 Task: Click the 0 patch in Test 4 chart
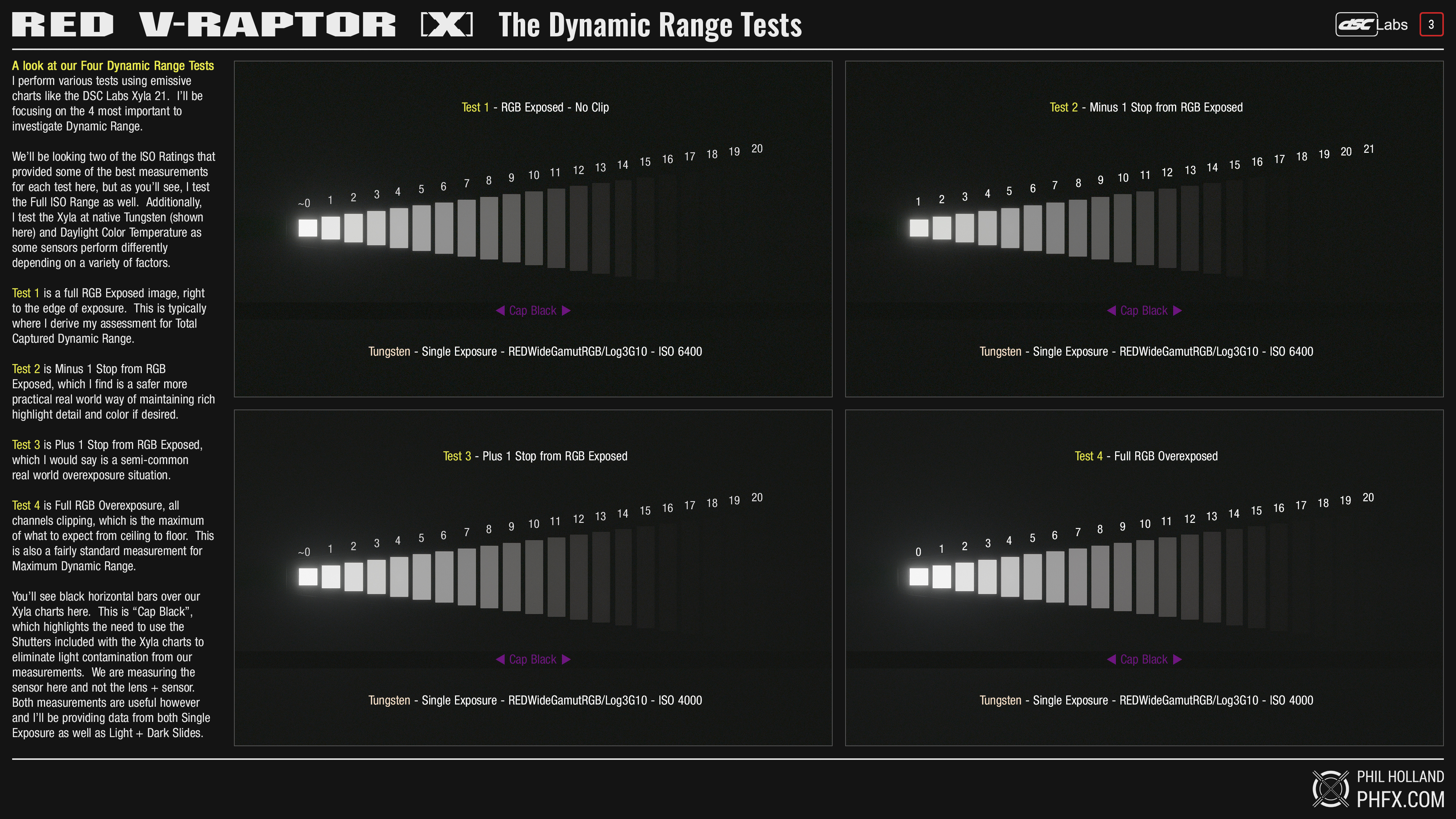(918, 576)
